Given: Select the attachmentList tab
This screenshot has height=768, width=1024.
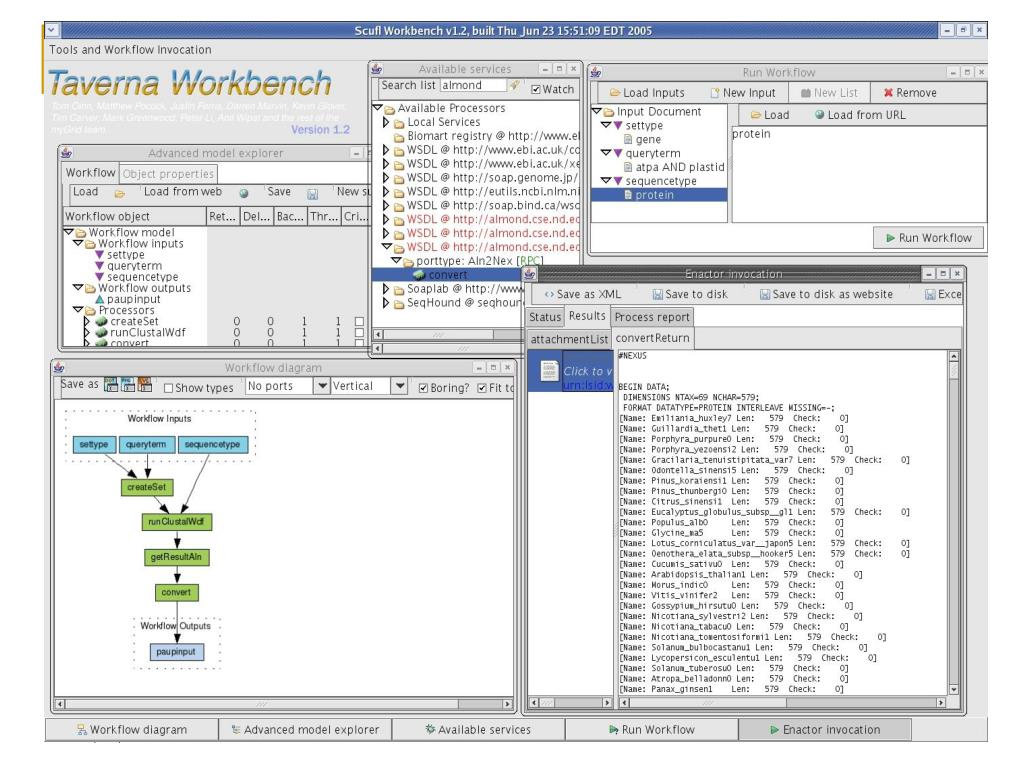Looking at the screenshot, I should click(x=569, y=339).
